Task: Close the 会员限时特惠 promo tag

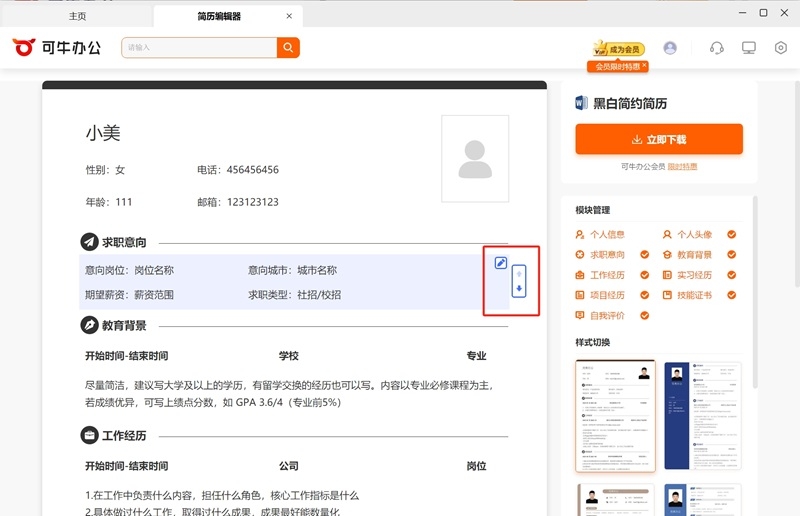Action: 644,65
